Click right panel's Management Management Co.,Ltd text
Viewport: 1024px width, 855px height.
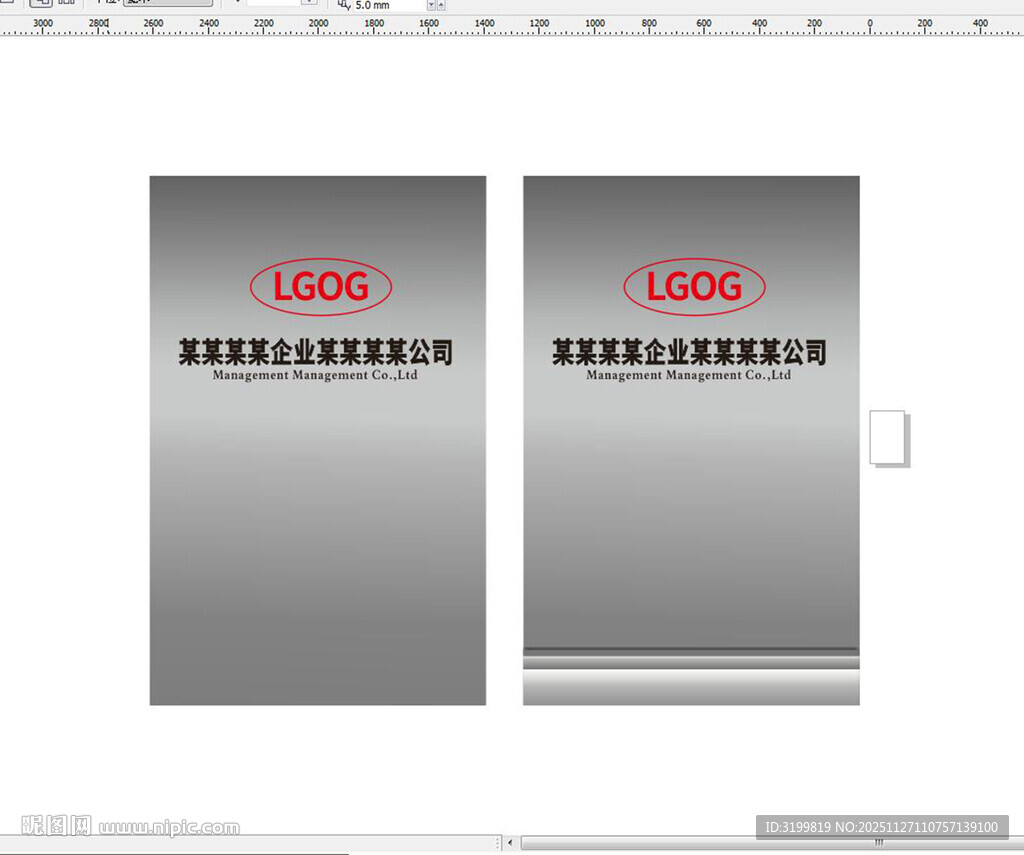(689, 376)
